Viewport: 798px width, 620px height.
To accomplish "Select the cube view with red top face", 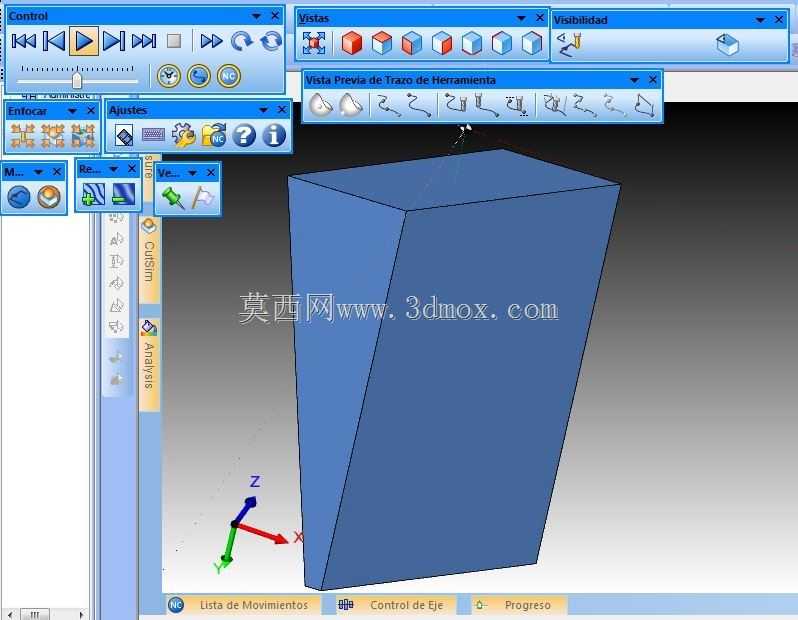I will (x=382, y=43).
